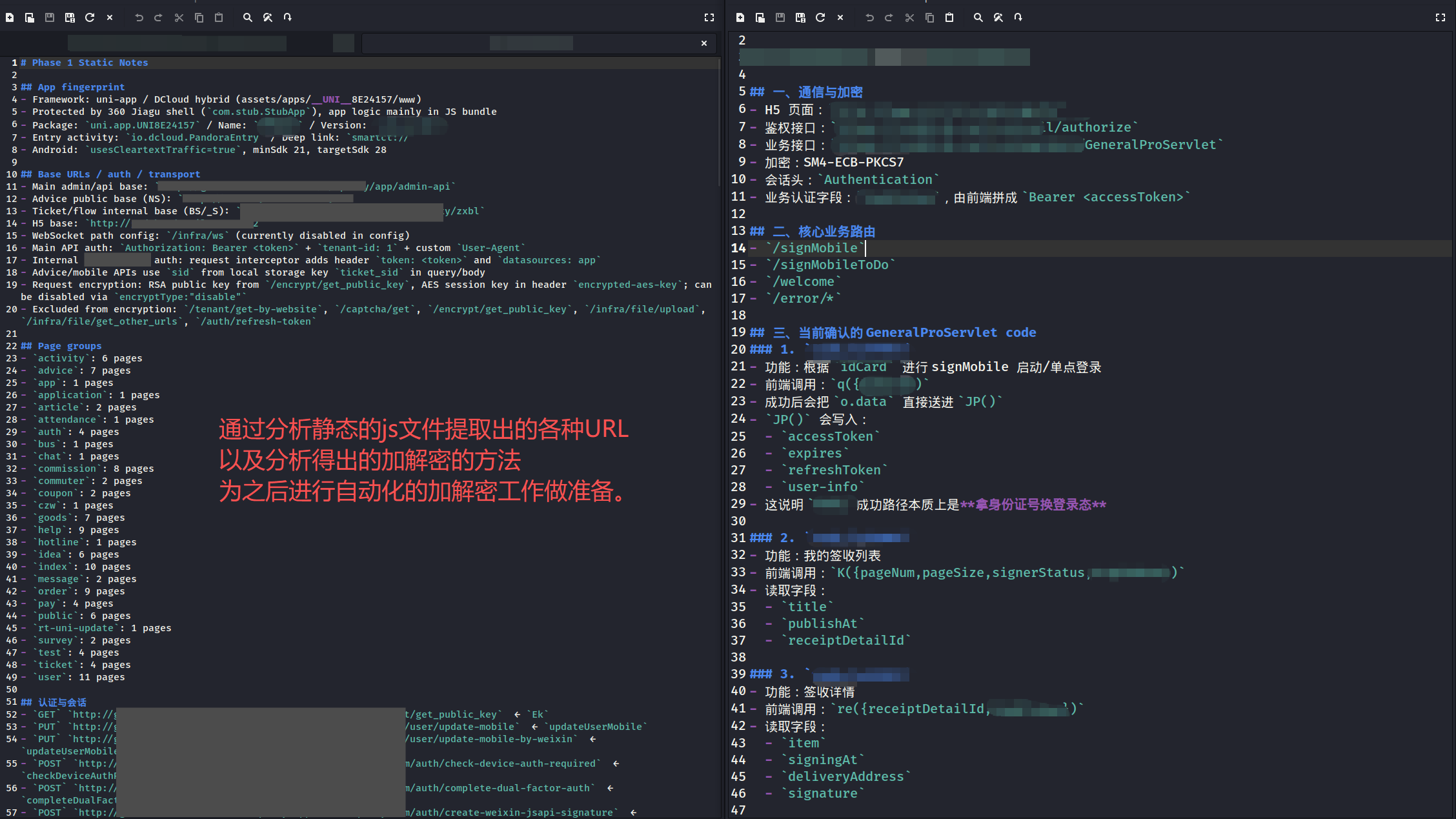Open Find and Replace in right editor
The height and width of the screenshot is (819, 1456).
(998, 17)
